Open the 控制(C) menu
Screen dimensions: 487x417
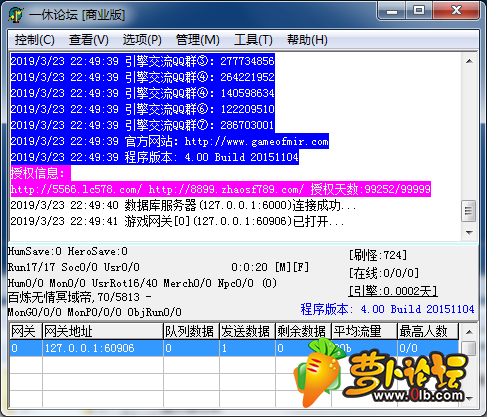pos(34,40)
